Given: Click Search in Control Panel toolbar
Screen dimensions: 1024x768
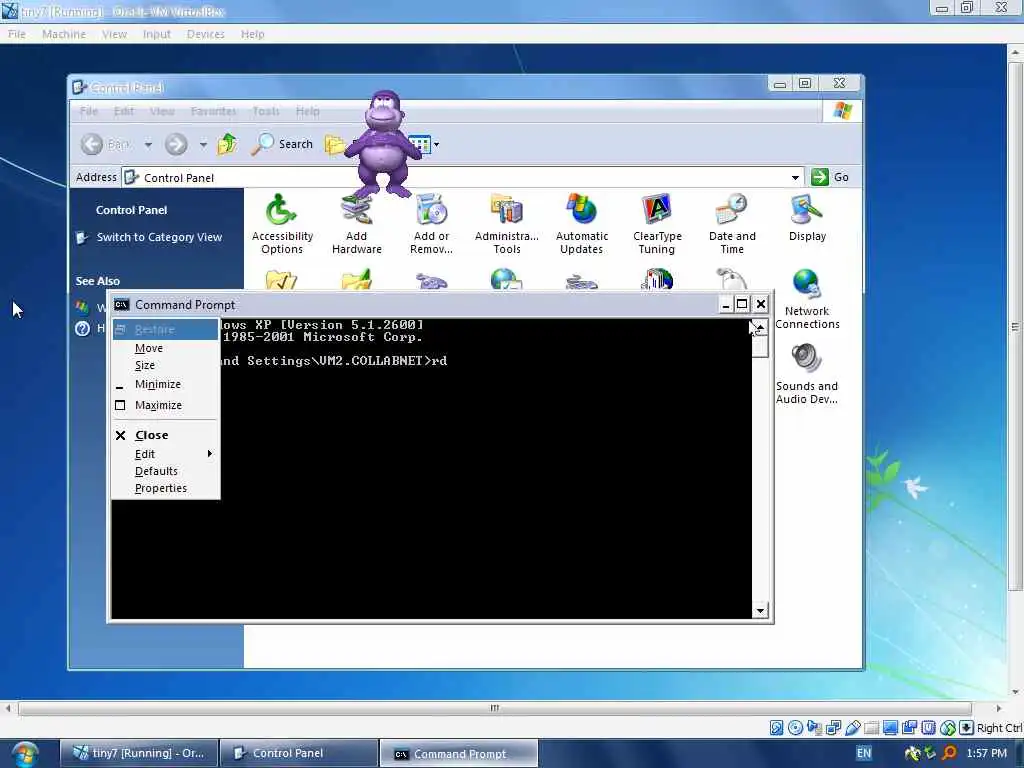Looking at the screenshot, I should (x=282, y=144).
